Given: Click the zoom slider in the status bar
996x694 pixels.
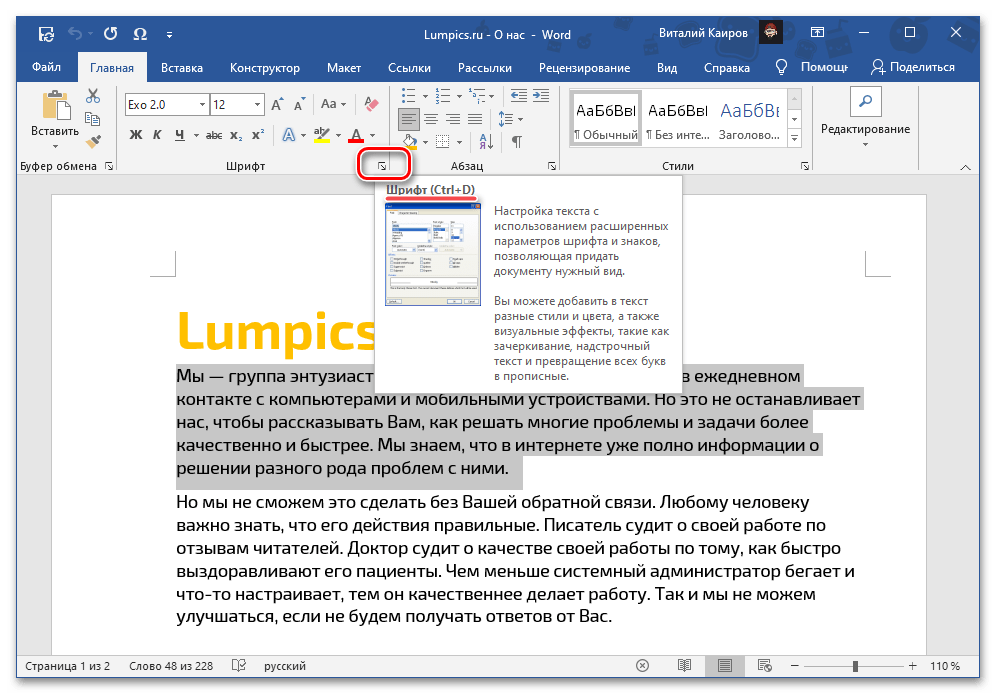Looking at the screenshot, I should [855, 666].
